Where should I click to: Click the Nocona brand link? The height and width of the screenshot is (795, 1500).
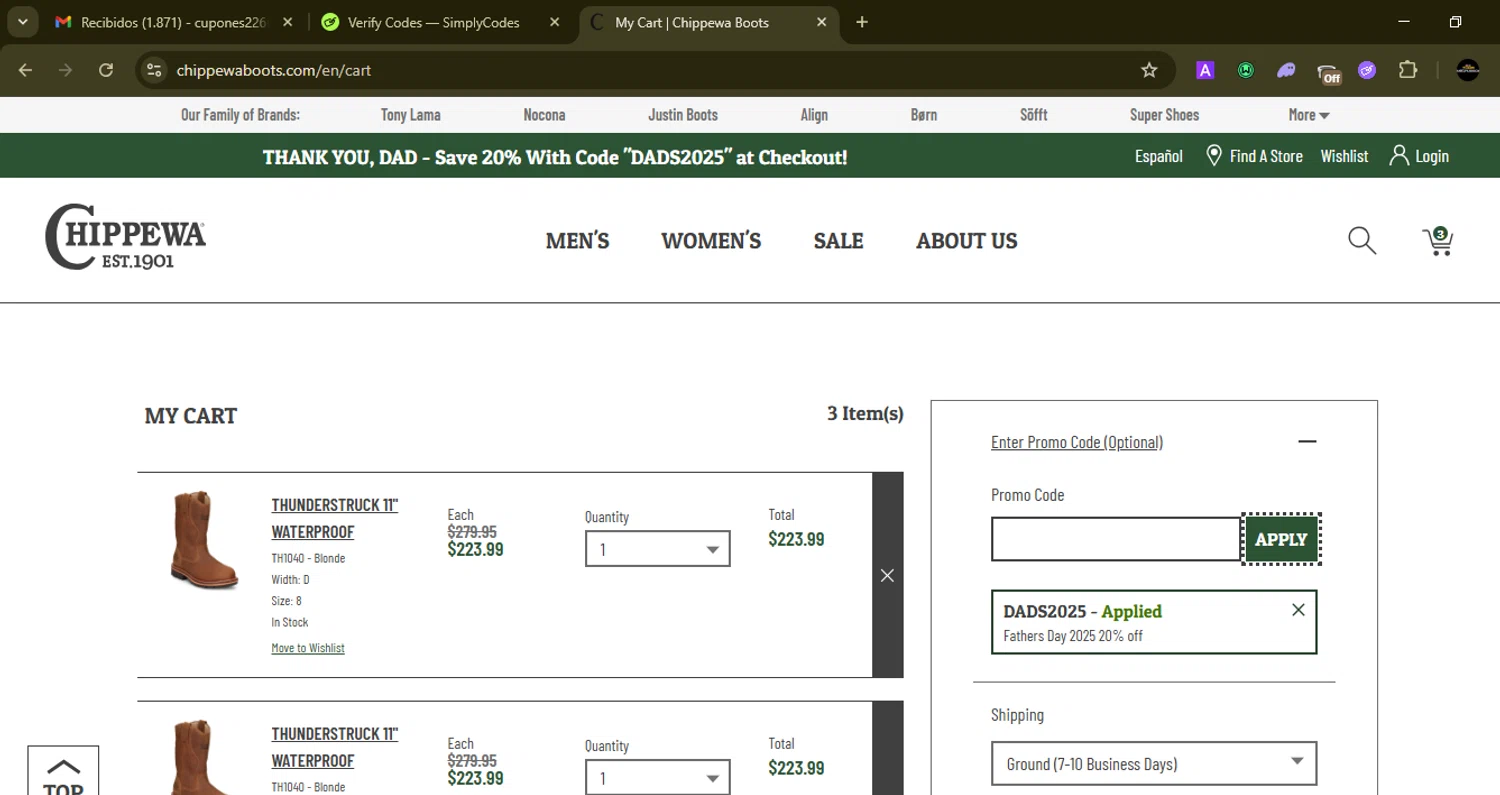[544, 115]
